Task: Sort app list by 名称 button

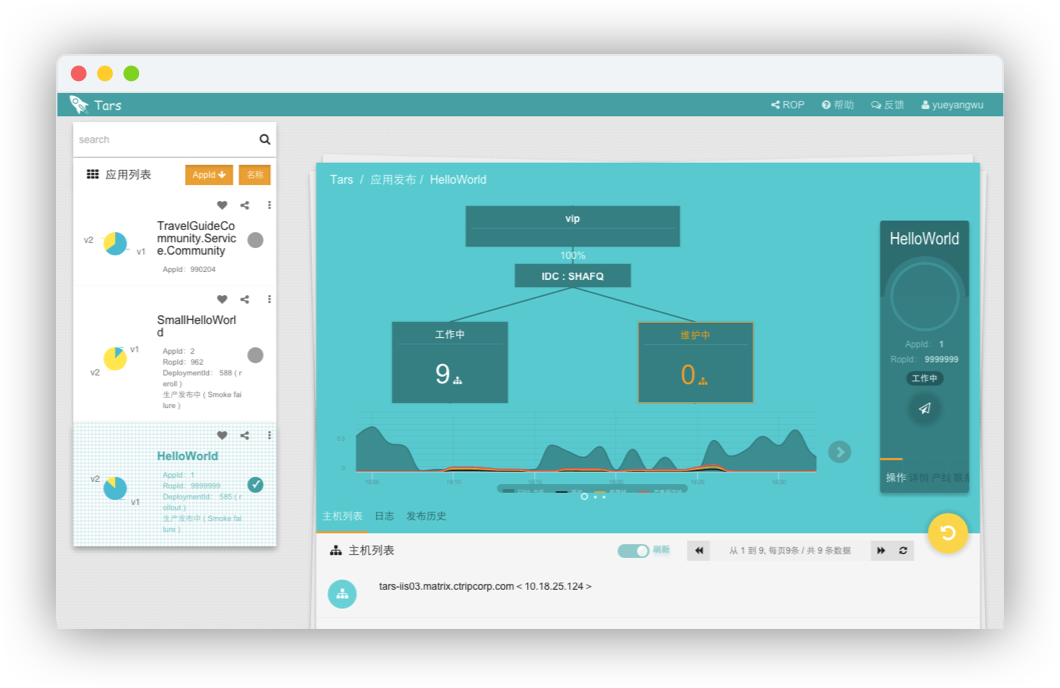Action: coord(255,175)
